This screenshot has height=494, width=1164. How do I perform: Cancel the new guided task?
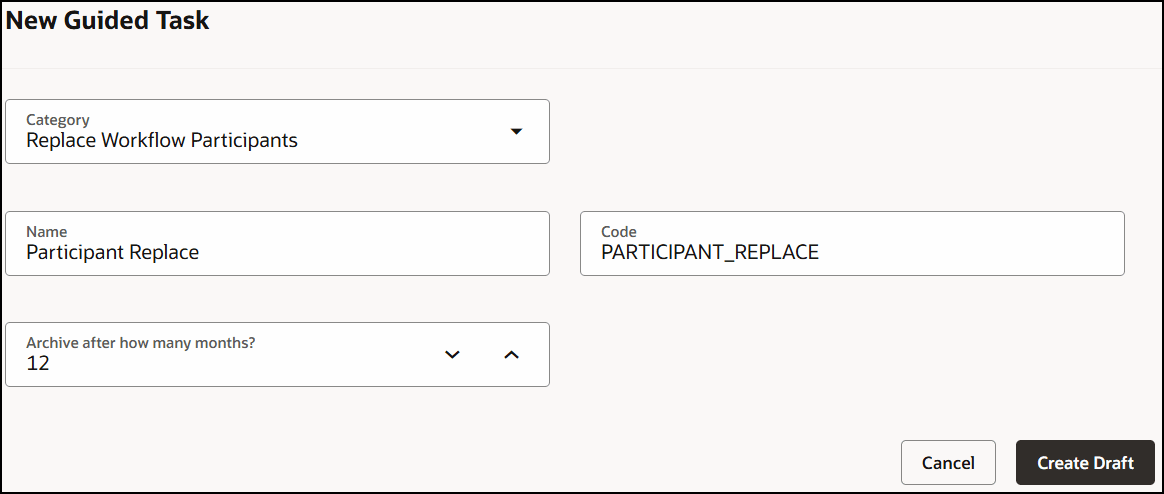947,462
